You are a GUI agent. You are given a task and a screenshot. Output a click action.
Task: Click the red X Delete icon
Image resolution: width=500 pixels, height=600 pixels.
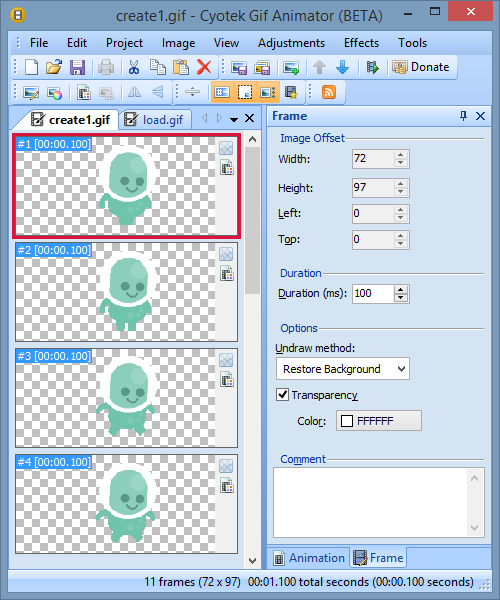click(204, 67)
